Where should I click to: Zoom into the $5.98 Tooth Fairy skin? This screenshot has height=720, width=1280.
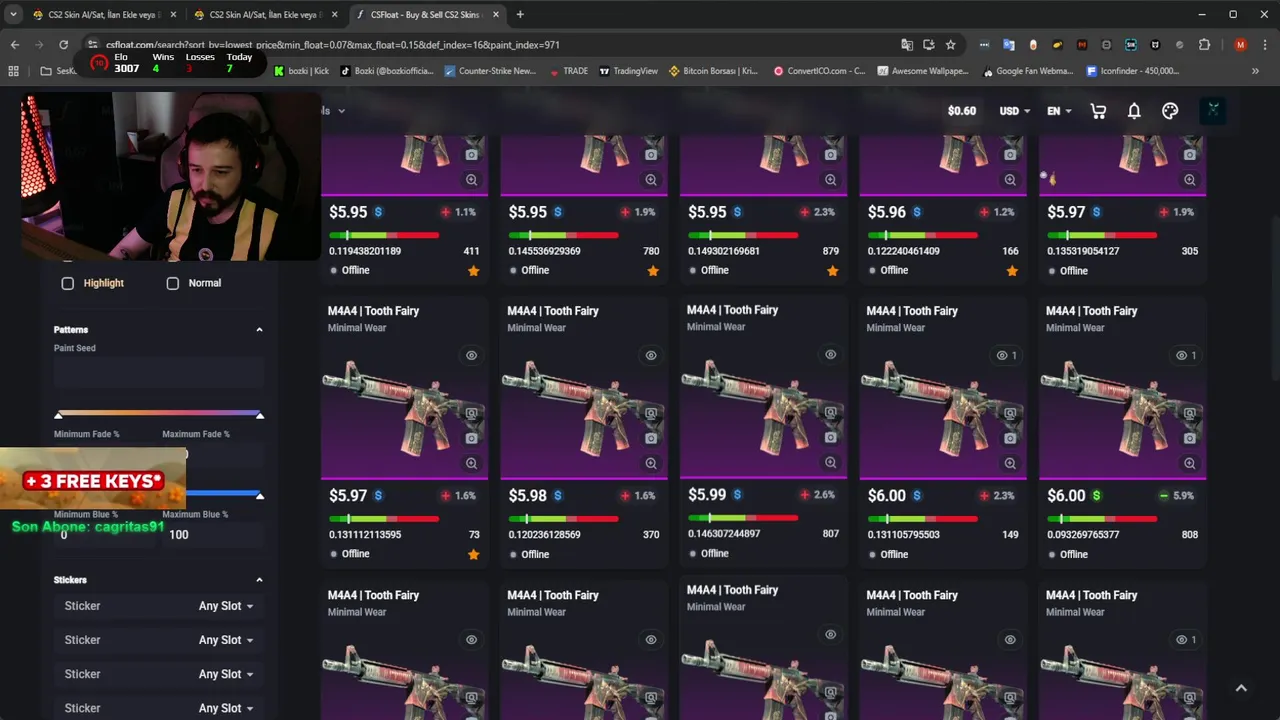pos(651,463)
